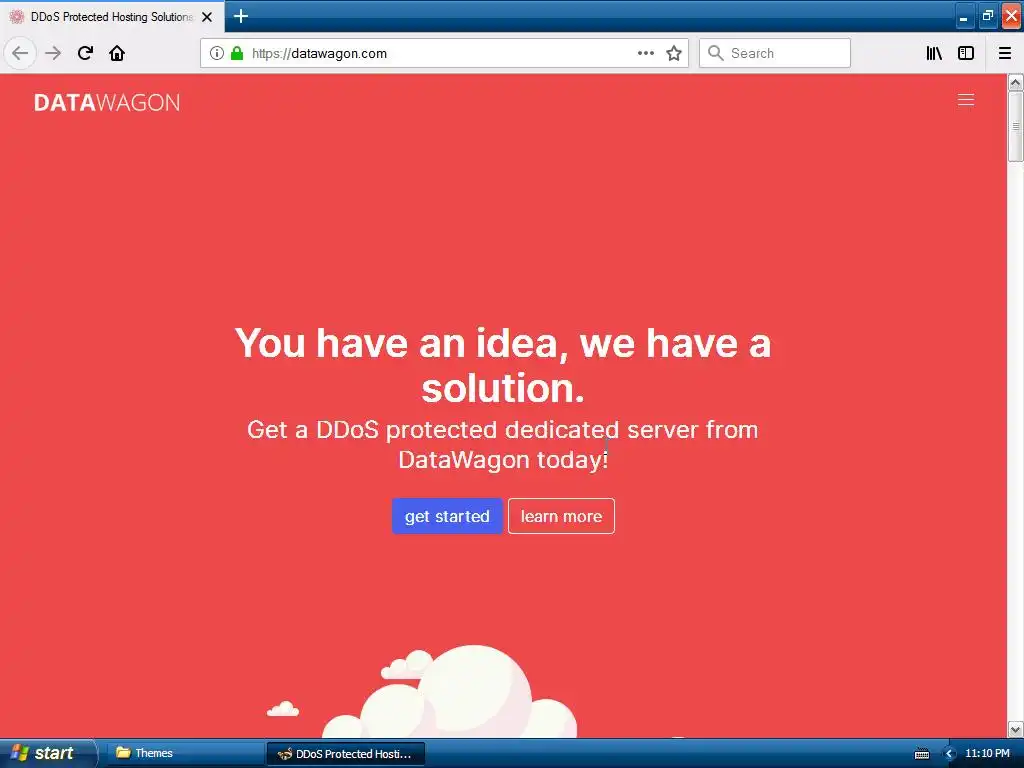
Task: Click the green padlock security icon
Action: click(237, 53)
